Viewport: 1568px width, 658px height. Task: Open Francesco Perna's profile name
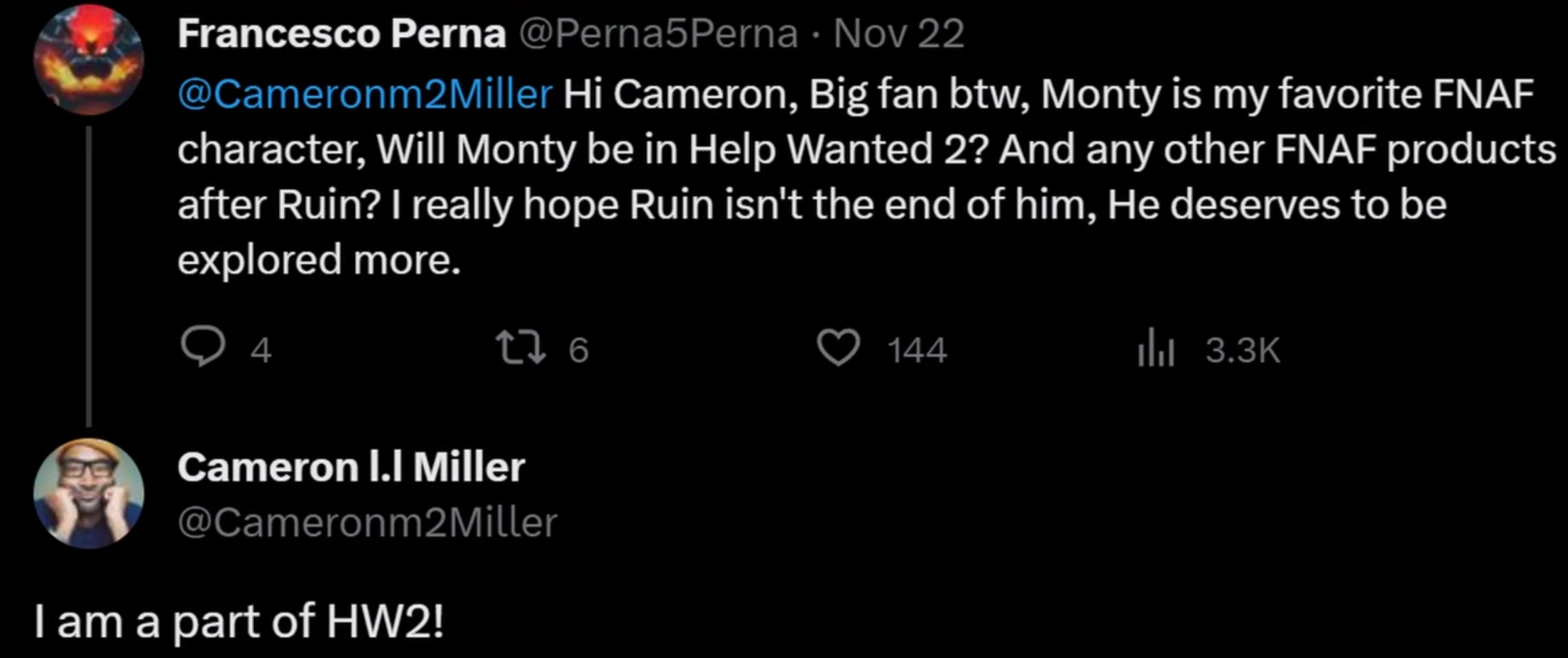tap(340, 33)
